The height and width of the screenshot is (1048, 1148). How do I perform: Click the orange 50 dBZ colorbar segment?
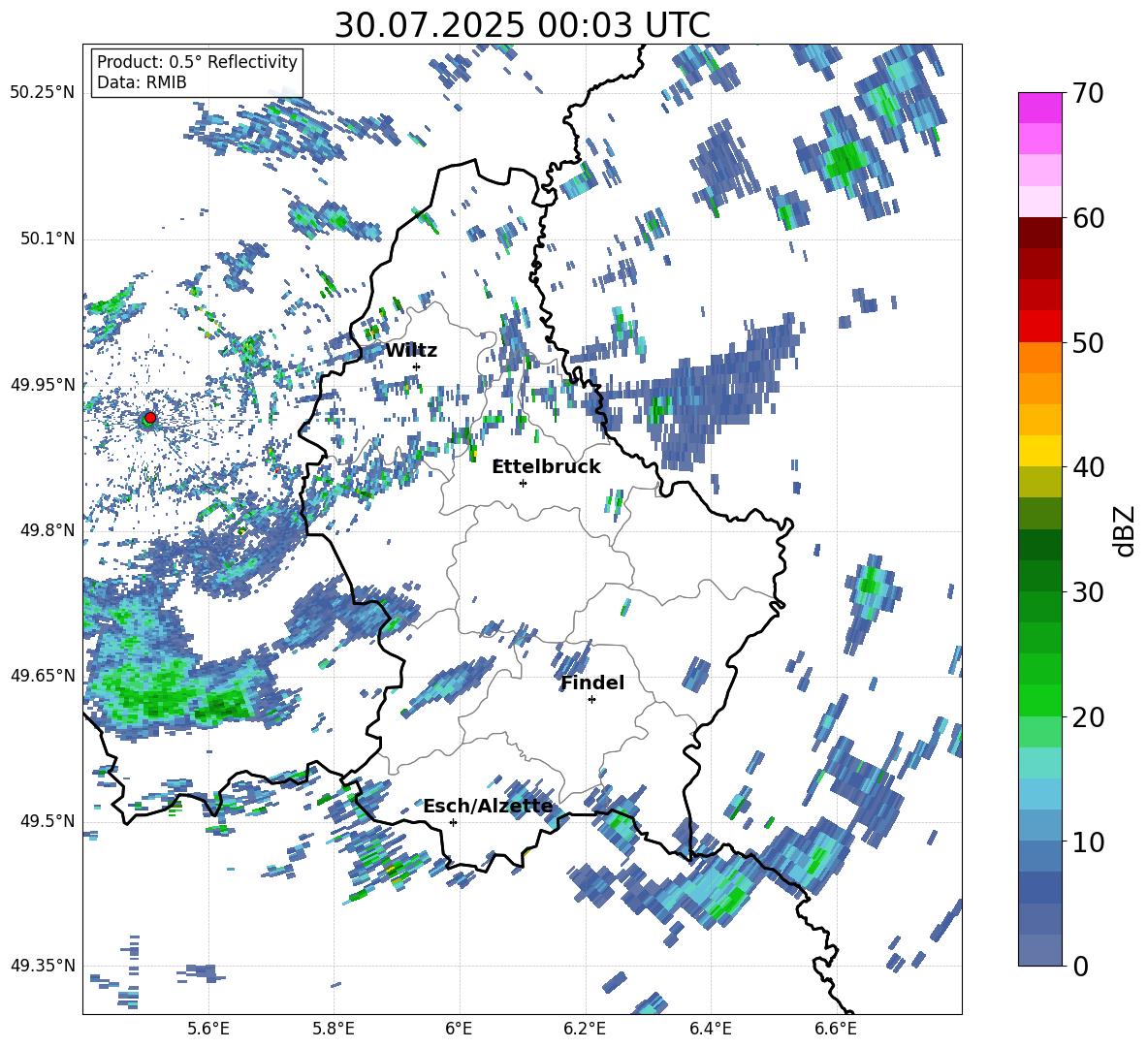[x=1039, y=357]
